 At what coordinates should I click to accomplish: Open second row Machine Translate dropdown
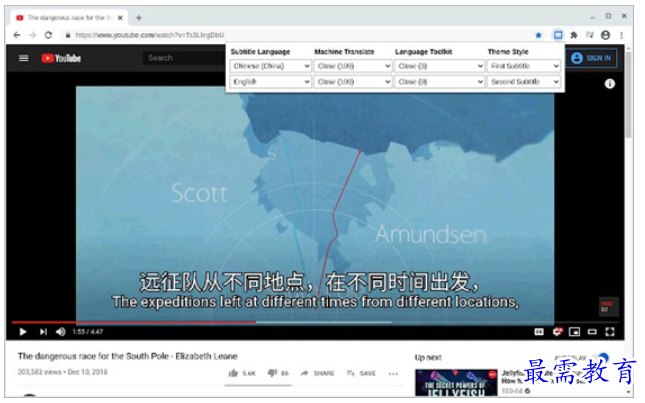click(x=353, y=82)
